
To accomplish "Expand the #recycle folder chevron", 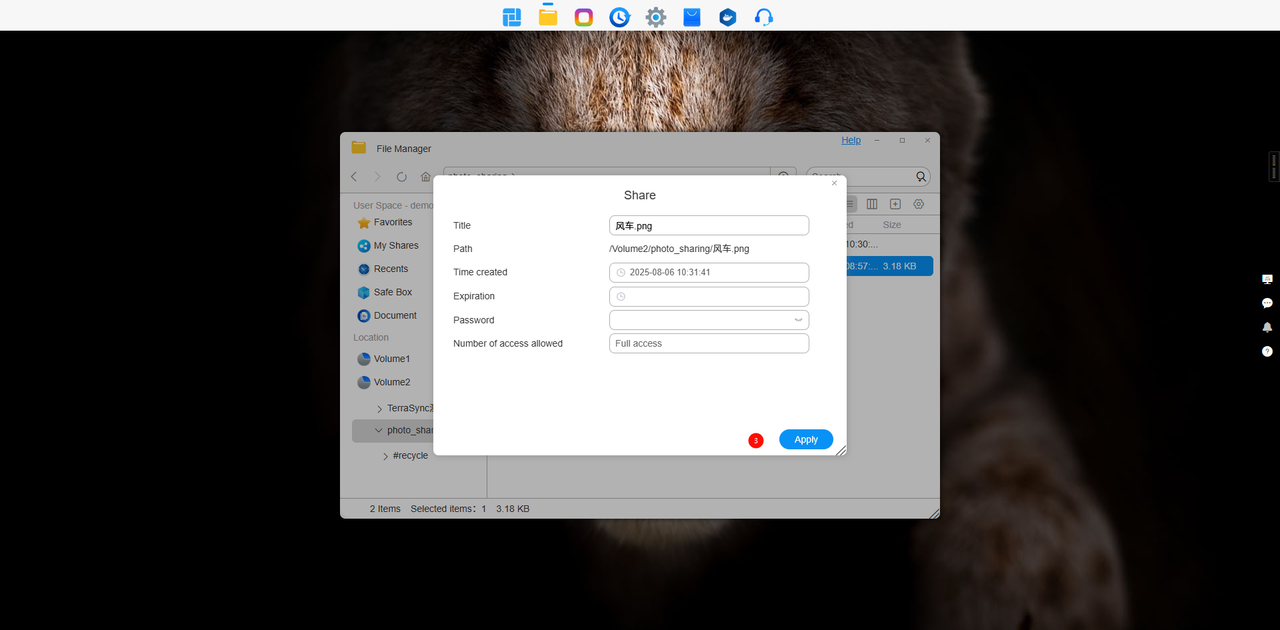I will tap(386, 456).
